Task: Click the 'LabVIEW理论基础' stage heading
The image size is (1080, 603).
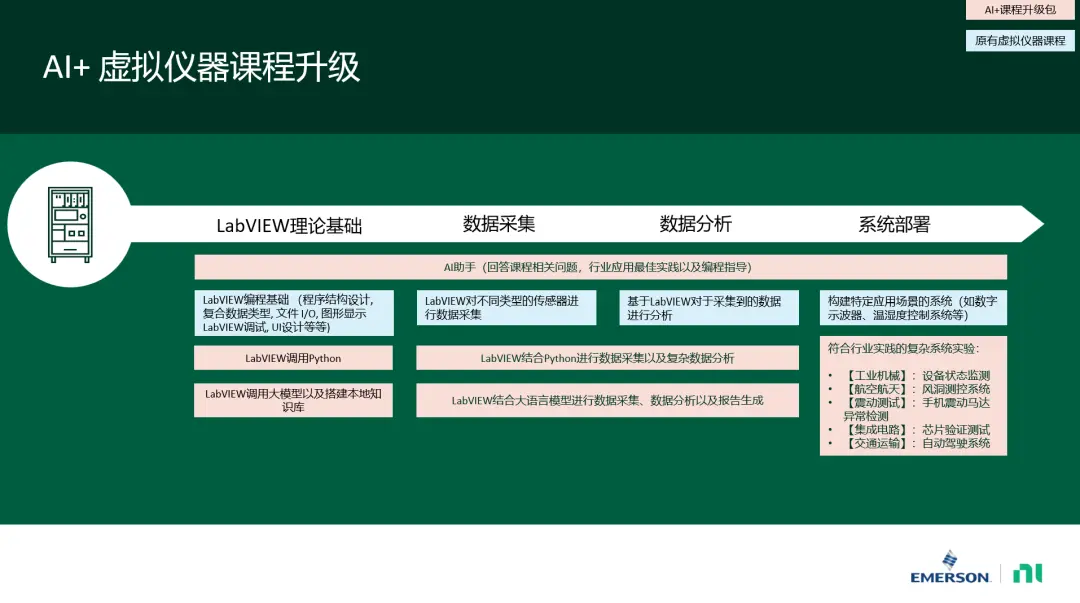Action: (x=289, y=225)
